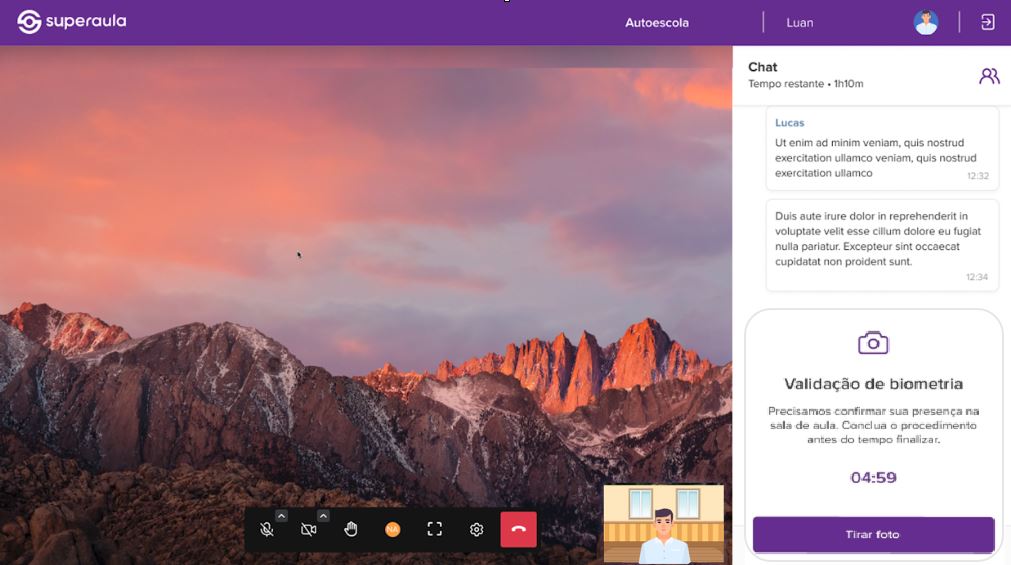The height and width of the screenshot is (565, 1011).
Task: Expand microphone options chevron
Action: coord(281,516)
